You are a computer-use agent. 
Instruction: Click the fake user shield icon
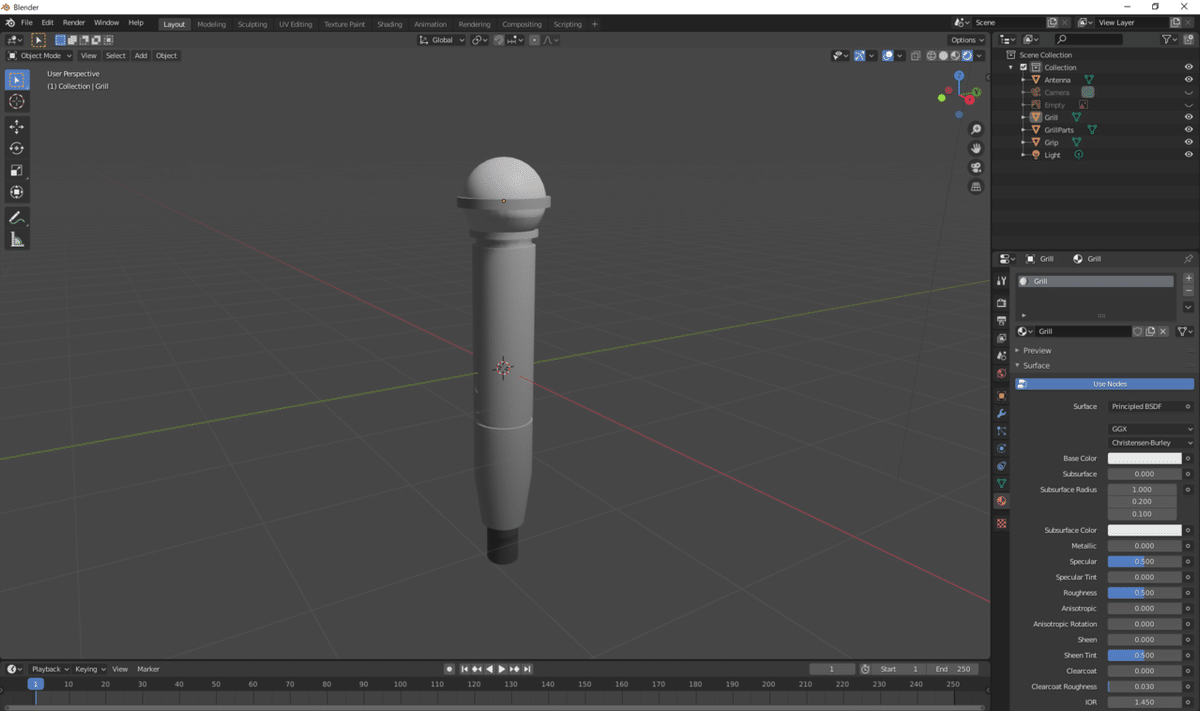1138,331
